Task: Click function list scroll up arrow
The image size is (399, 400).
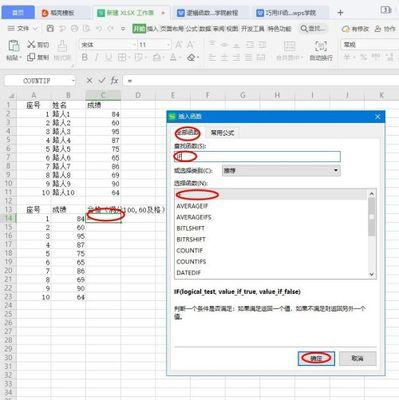Action: (x=372, y=194)
